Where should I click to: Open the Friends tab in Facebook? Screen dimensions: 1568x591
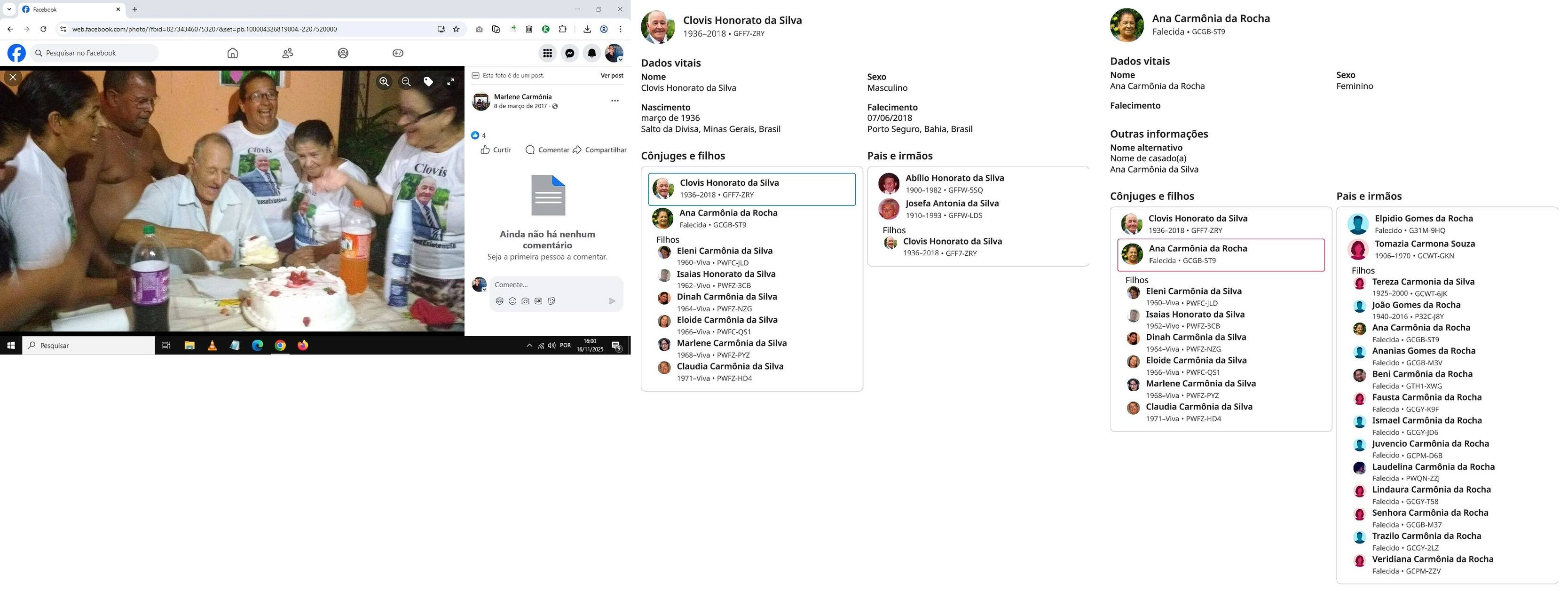(288, 53)
